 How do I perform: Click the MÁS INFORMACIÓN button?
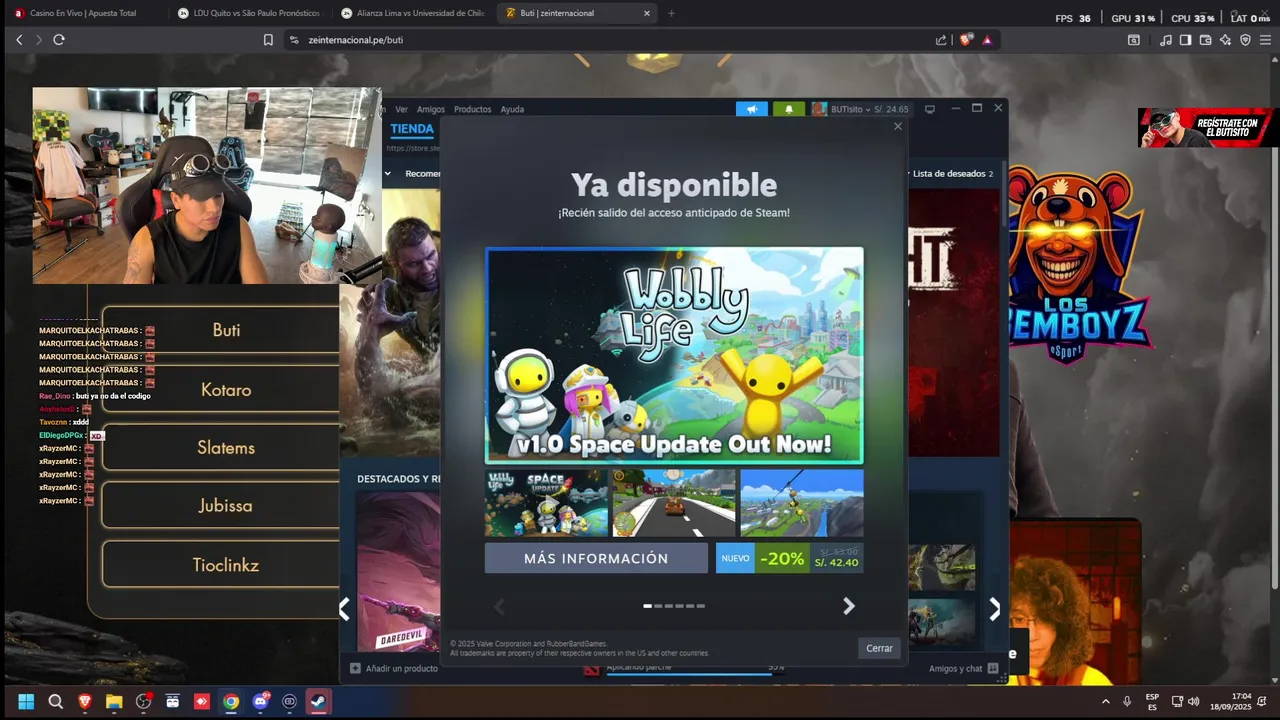[596, 558]
